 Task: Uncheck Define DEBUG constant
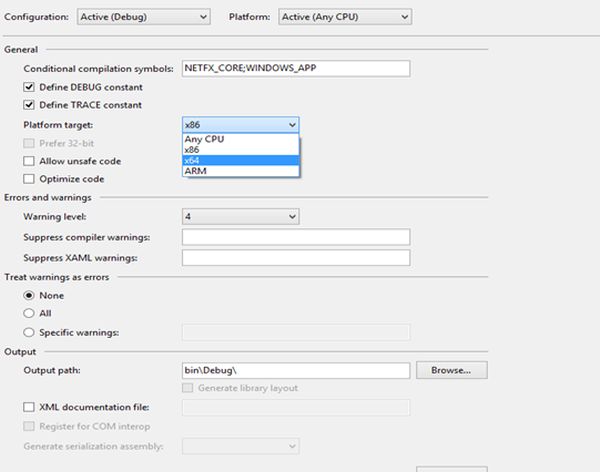(29, 87)
